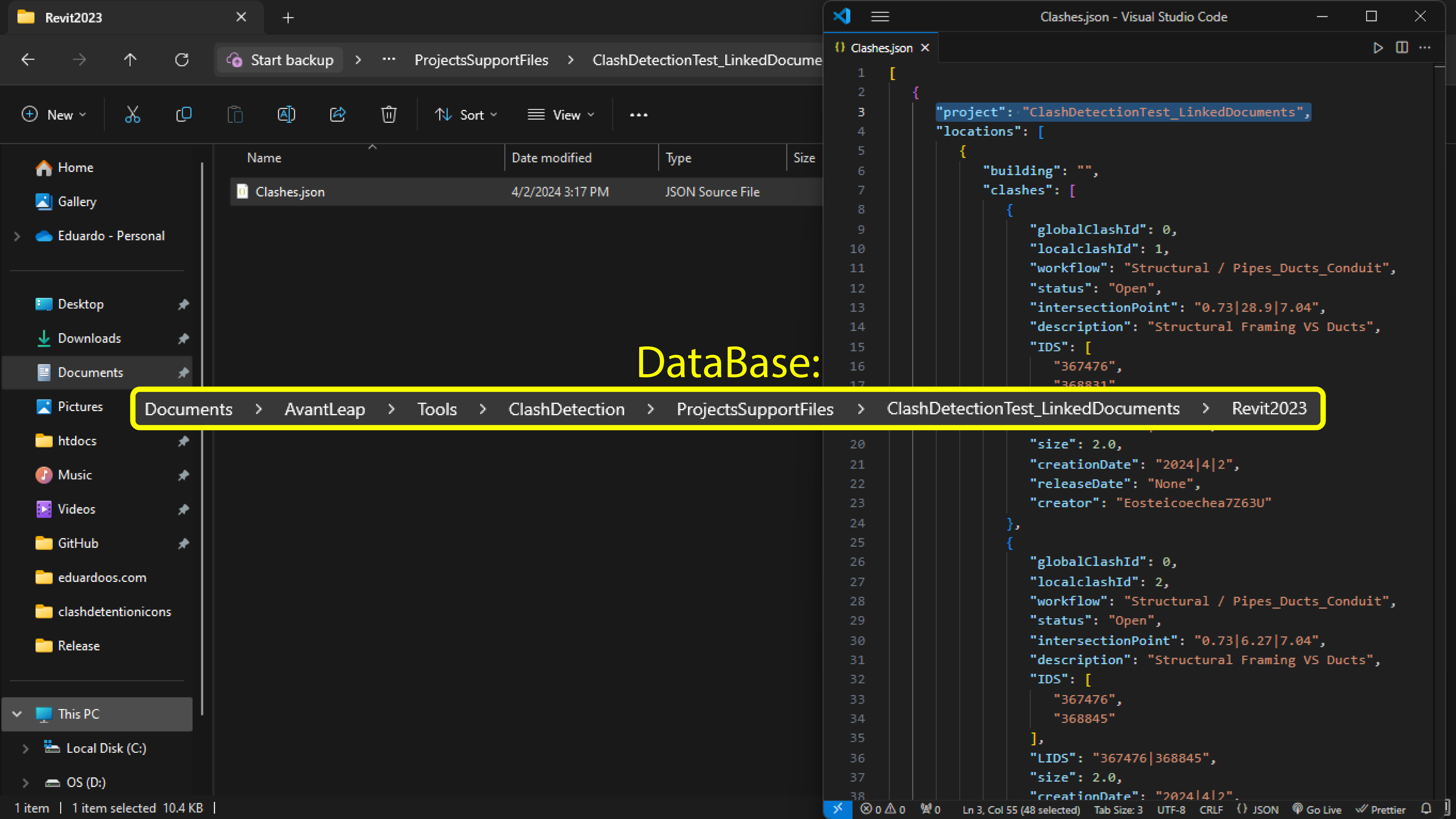
Task: Select Clashes.json file in list
Action: [290, 192]
